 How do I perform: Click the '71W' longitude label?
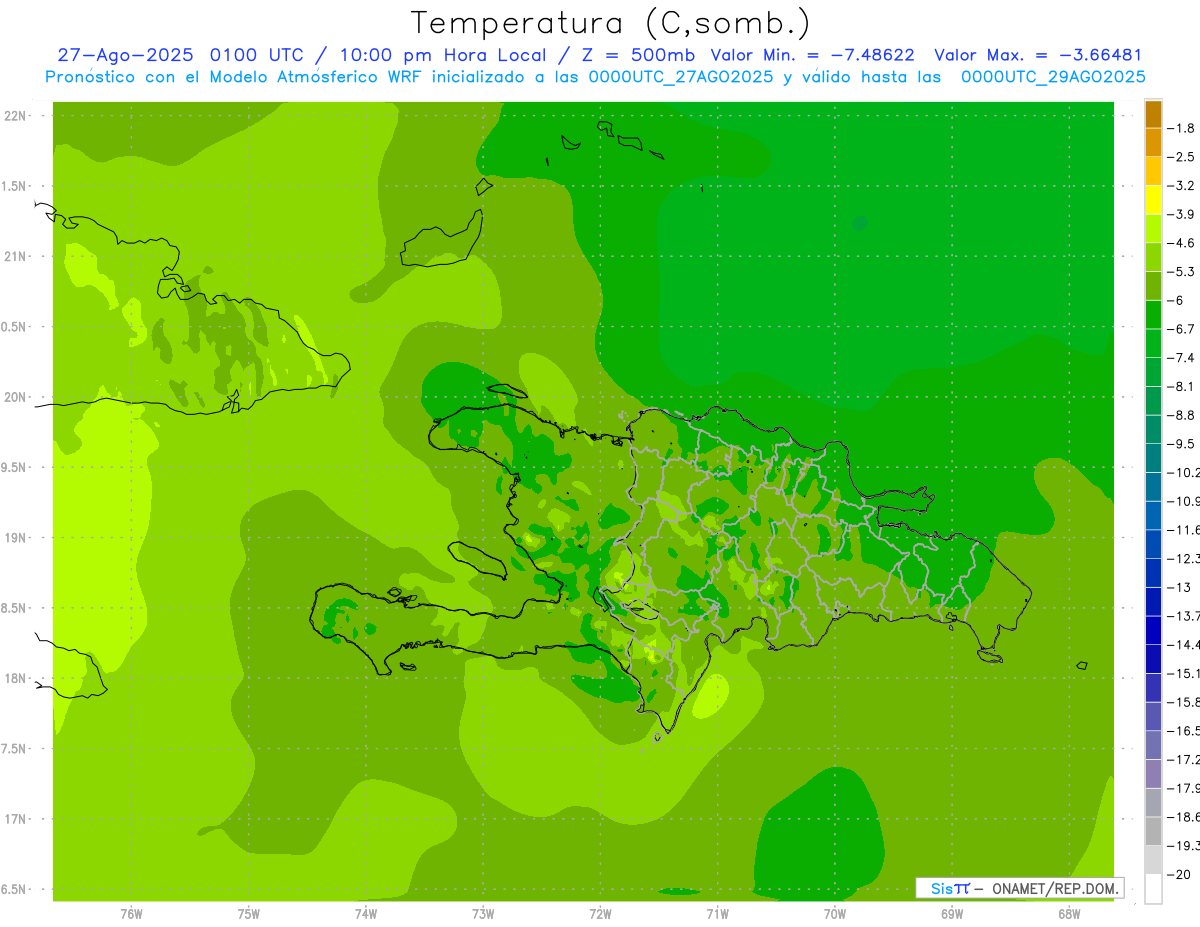pyautogui.click(x=717, y=914)
